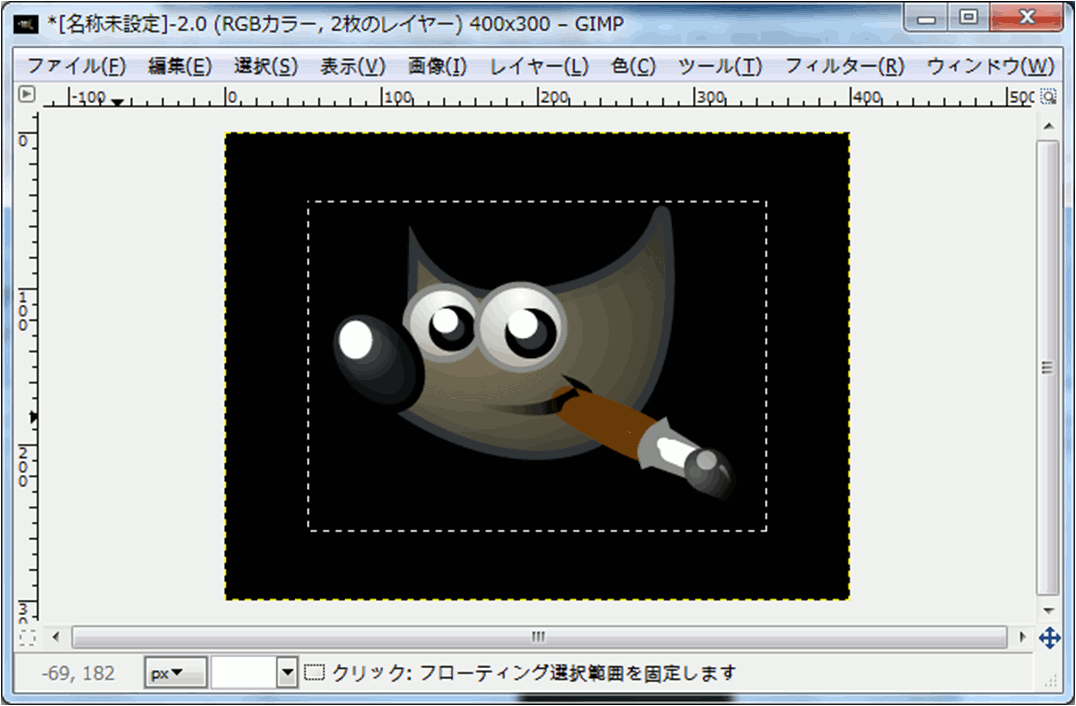
Task: Open the フィルター(R) menu
Action: [844, 67]
